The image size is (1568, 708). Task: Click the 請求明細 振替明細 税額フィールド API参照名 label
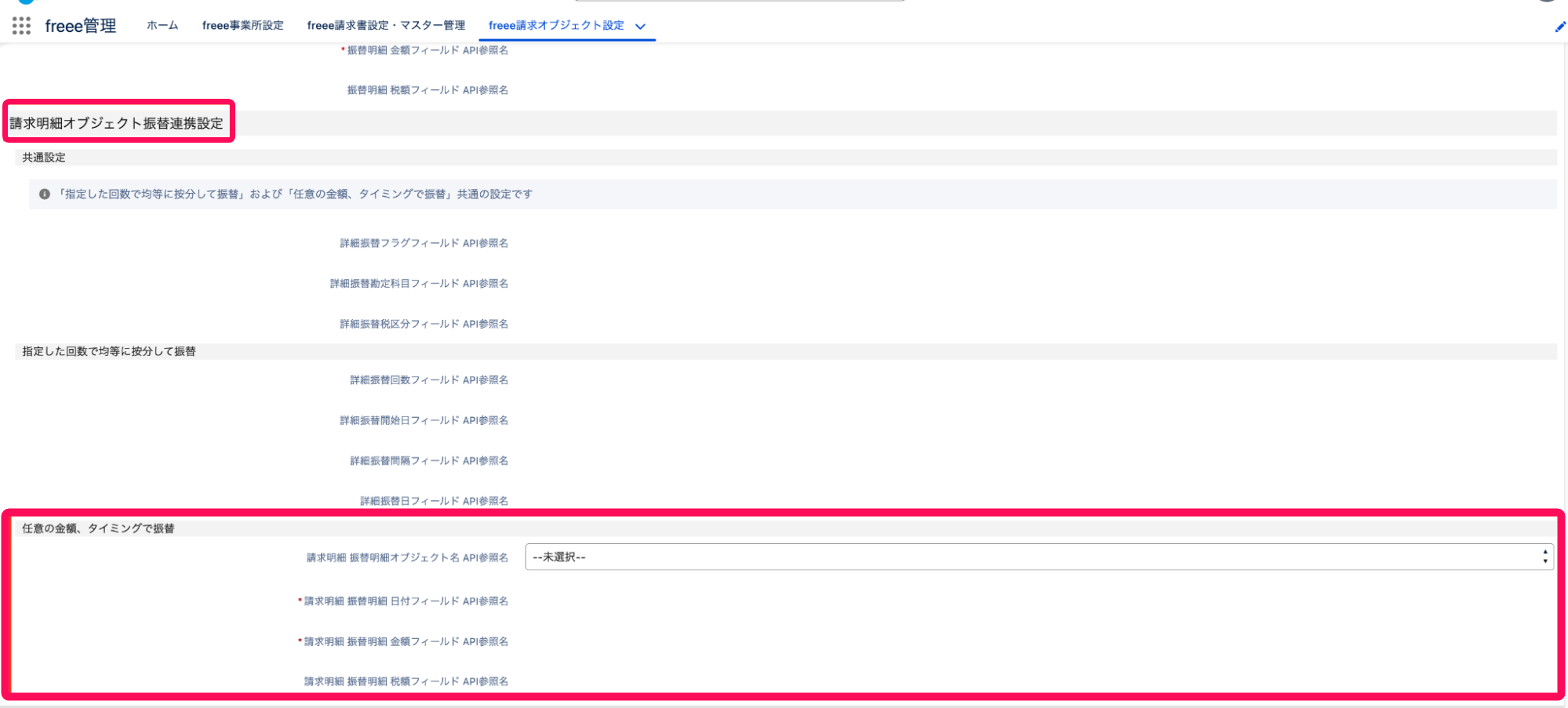click(x=406, y=681)
